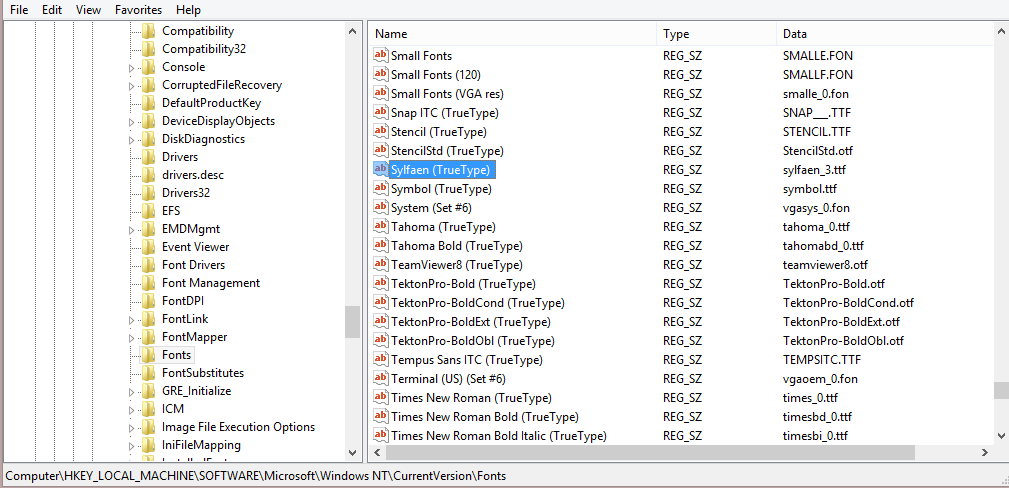Screen dimensions: 1009x488
Task: Click the values pane horizontal scroll left arrow
Action: [x=378, y=453]
